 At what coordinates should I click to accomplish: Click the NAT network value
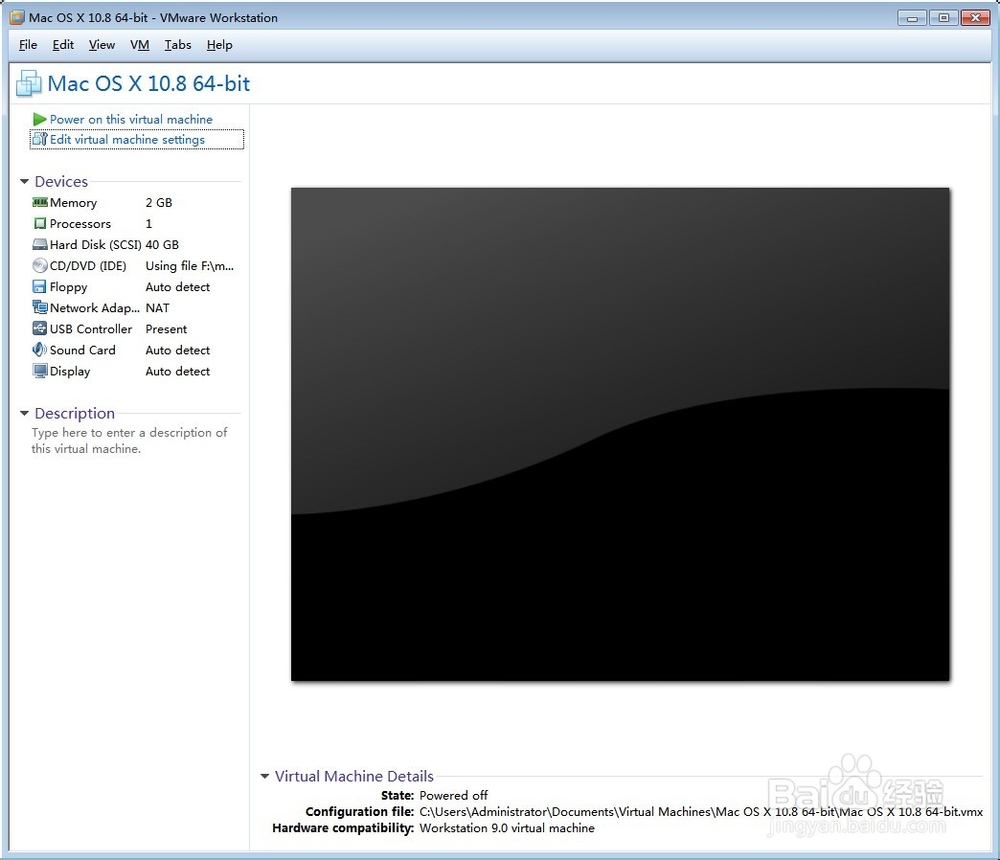click(x=158, y=308)
